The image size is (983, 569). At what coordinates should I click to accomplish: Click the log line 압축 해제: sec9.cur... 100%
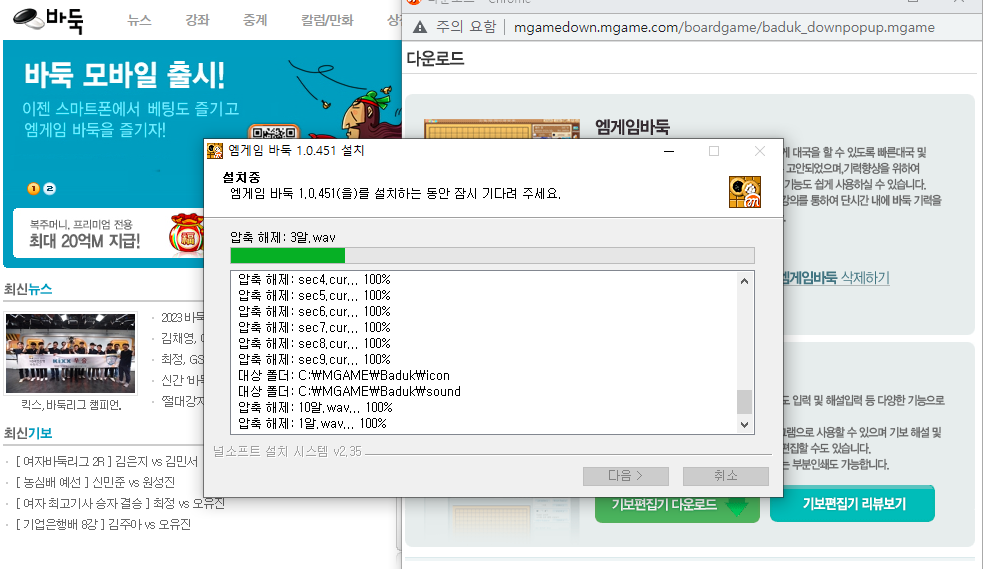(x=314, y=359)
